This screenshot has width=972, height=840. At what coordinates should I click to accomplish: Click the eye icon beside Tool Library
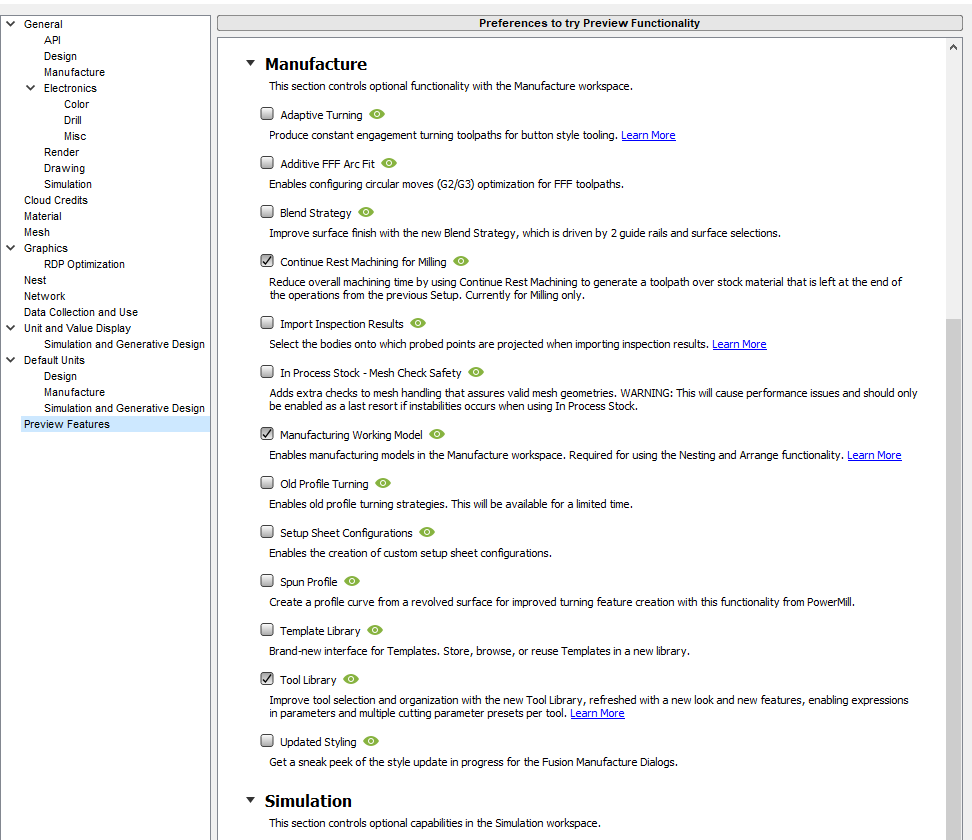[x=351, y=679]
